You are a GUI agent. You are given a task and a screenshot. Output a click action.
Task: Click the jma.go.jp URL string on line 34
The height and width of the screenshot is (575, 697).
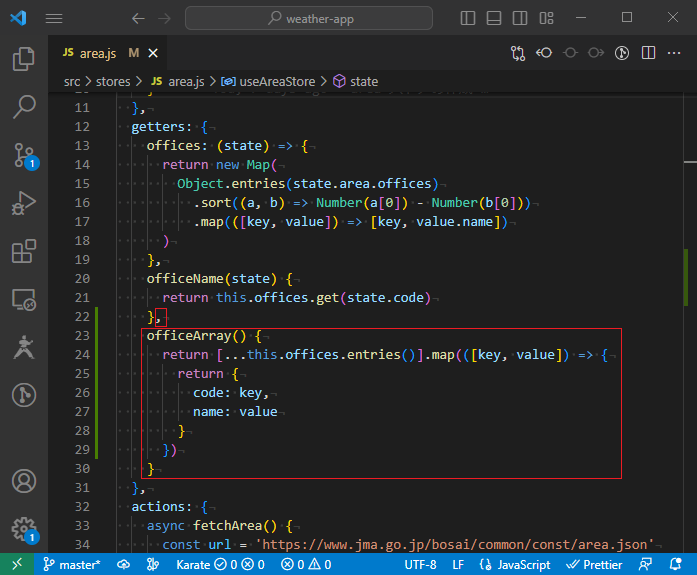(455, 545)
